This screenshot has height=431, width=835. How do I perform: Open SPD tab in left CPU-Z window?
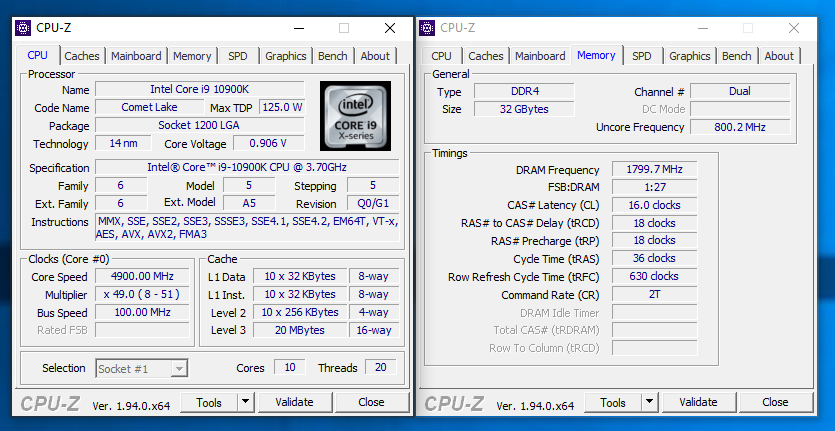click(238, 56)
